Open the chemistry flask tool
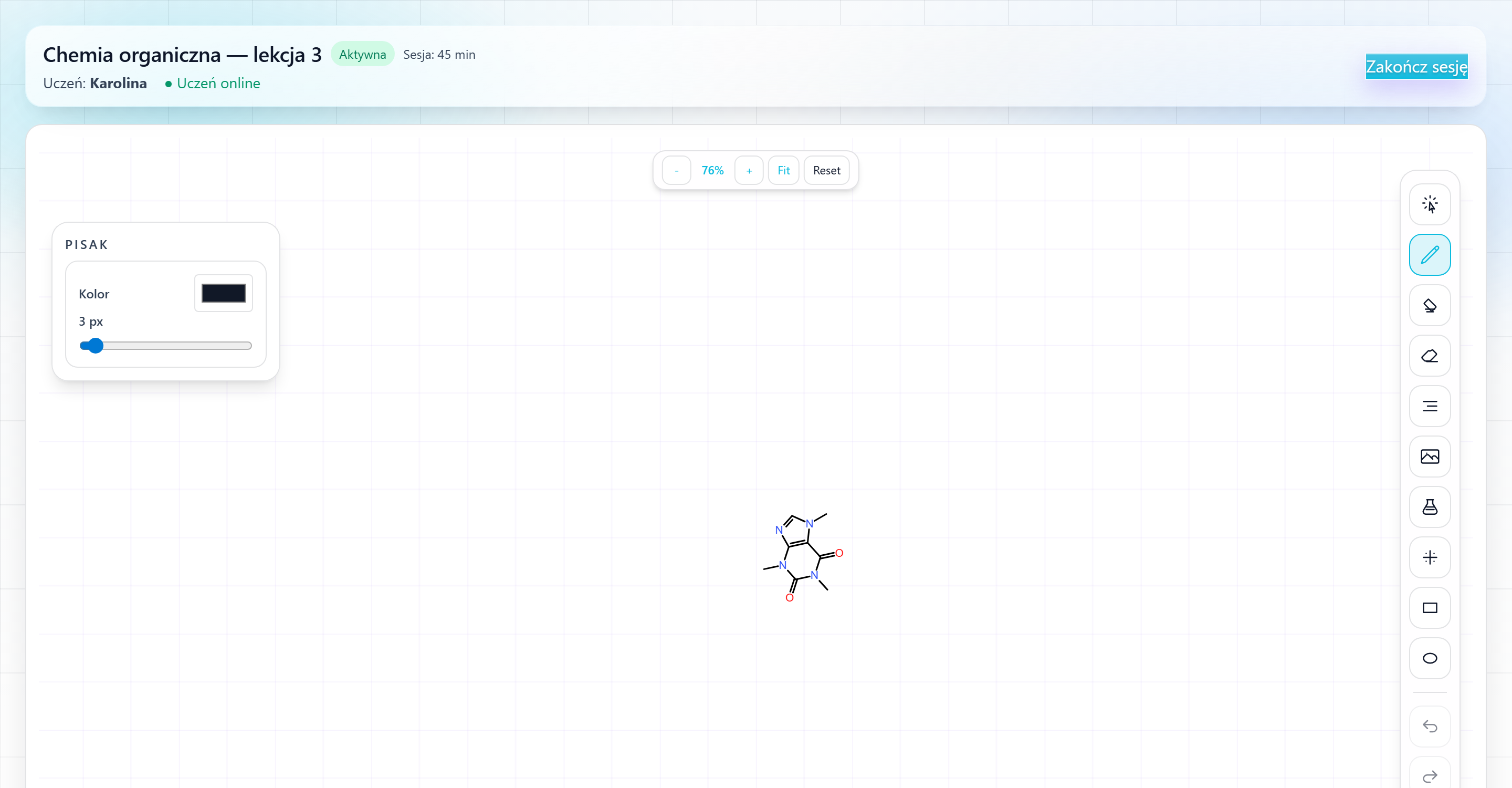This screenshot has height=788, width=1512. click(x=1429, y=507)
